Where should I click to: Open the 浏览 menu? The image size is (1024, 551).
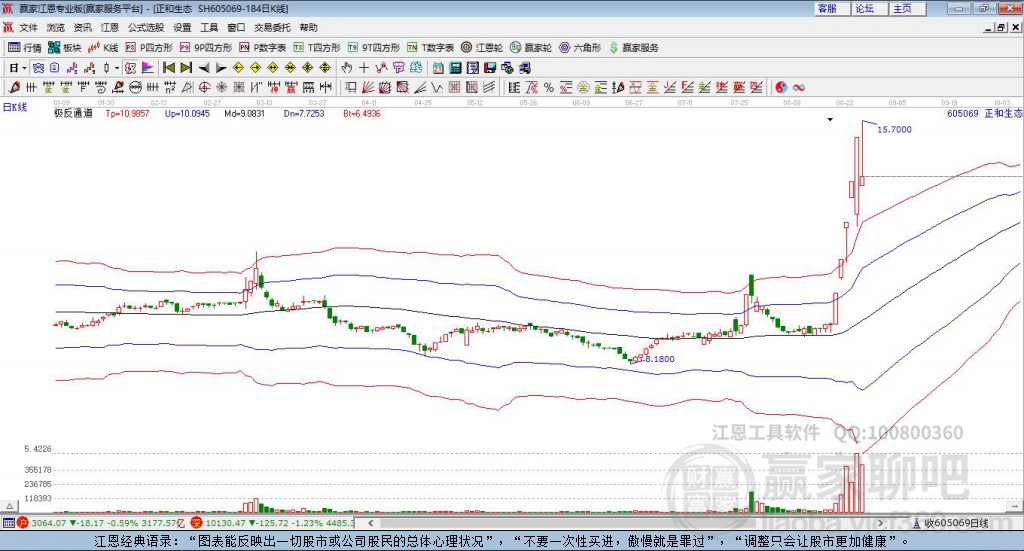pyautogui.click(x=56, y=27)
